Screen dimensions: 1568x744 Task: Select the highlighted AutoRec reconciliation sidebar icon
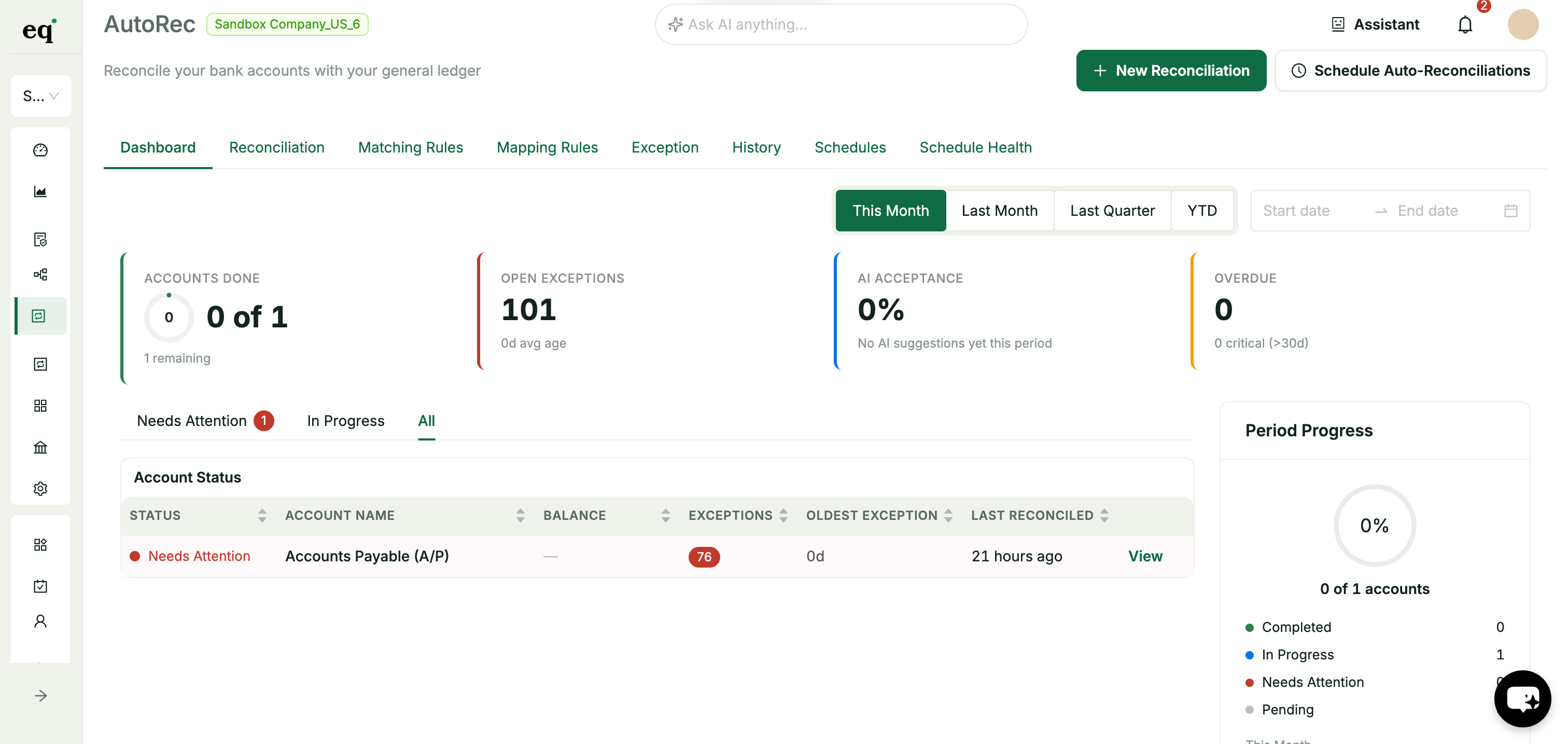point(39,316)
